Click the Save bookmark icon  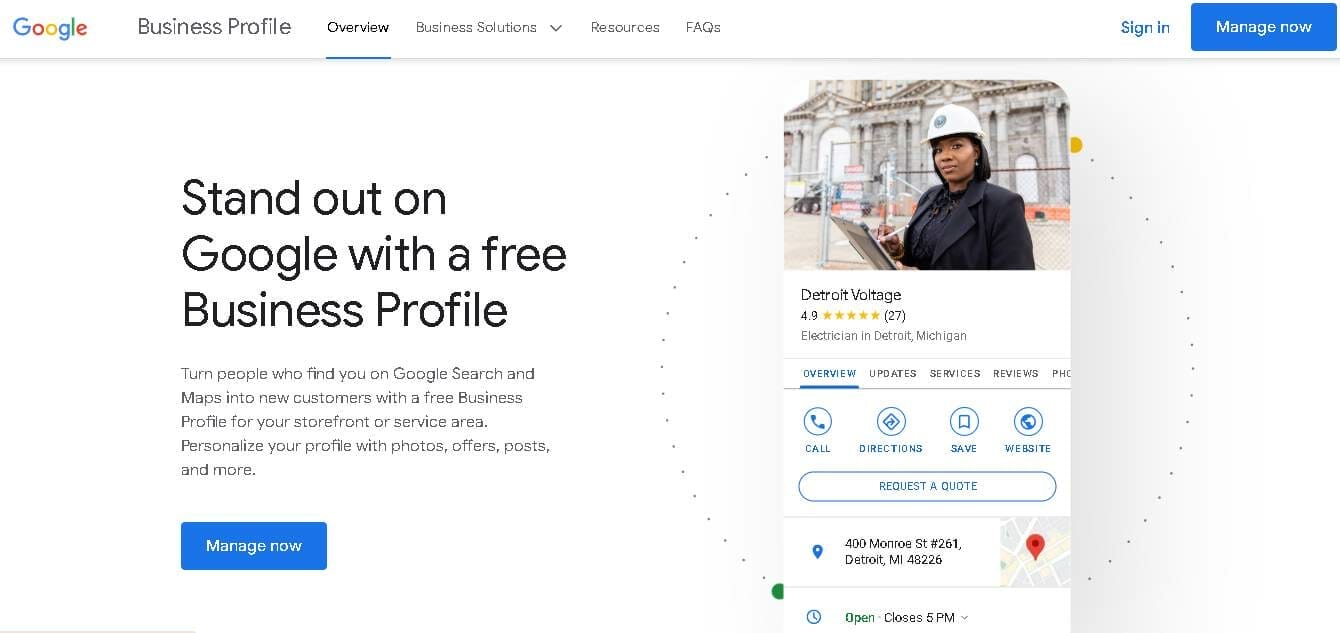(x=963, y=421)
